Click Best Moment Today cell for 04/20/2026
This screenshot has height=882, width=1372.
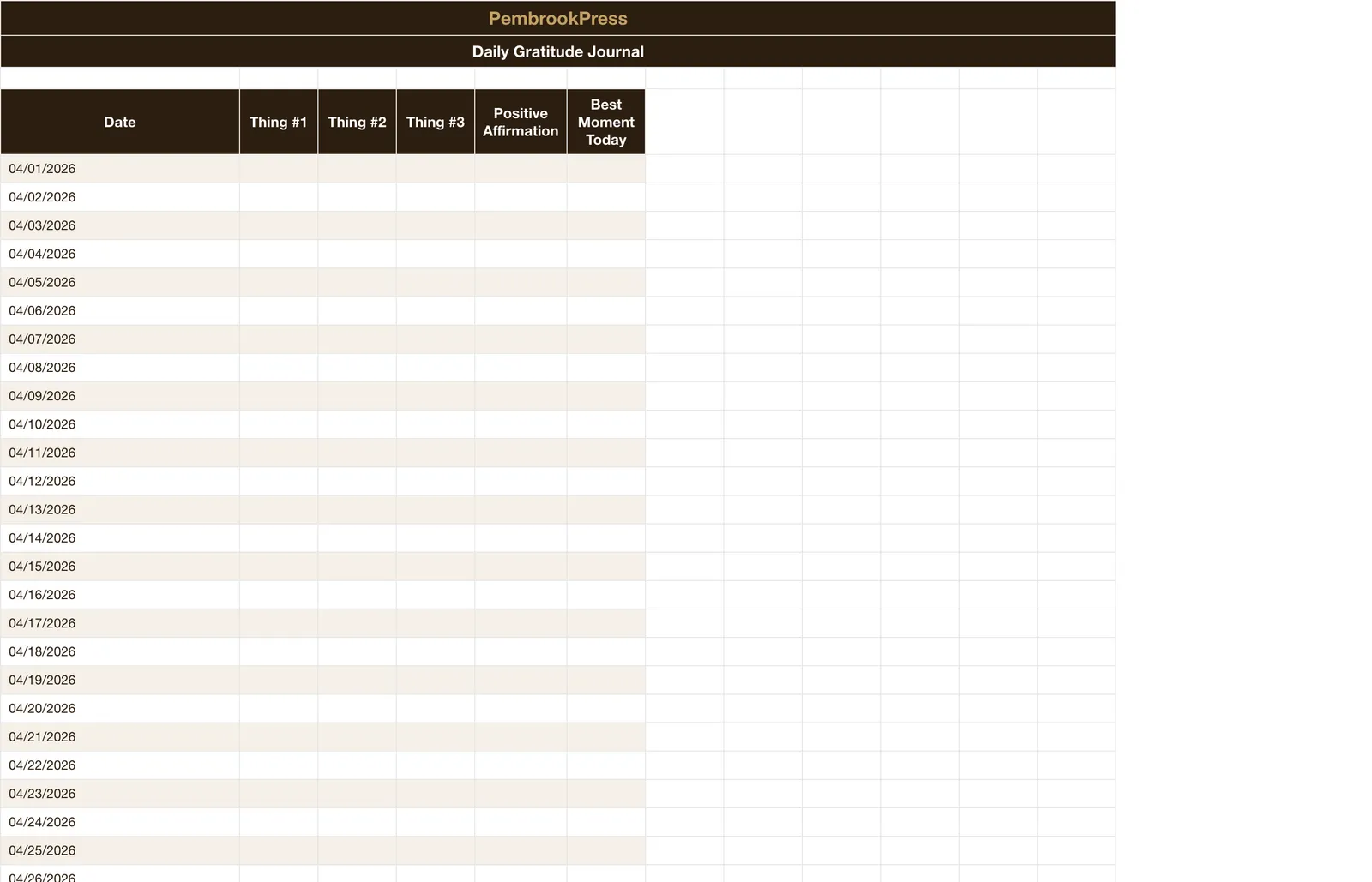(606, 708)
